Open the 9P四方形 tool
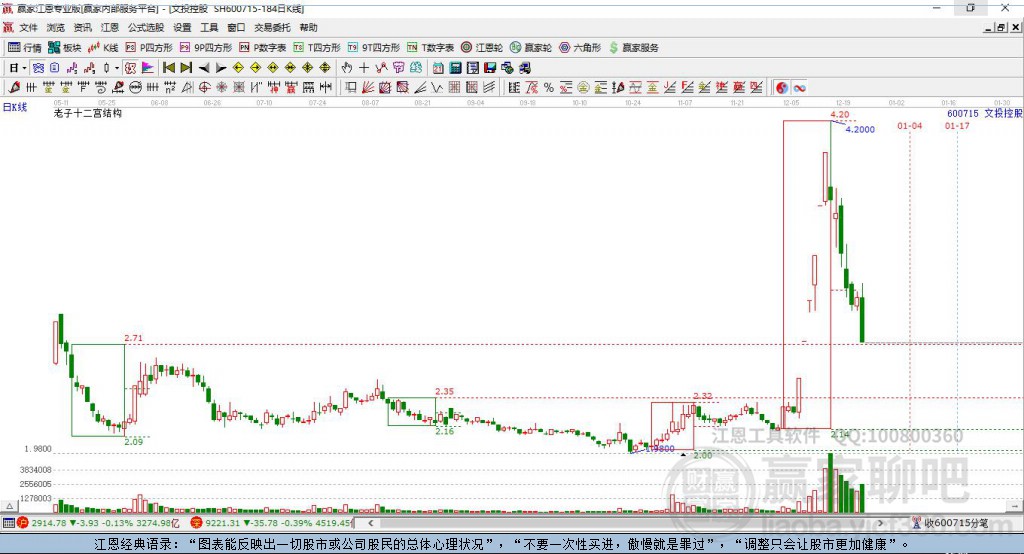 (205, 48)
